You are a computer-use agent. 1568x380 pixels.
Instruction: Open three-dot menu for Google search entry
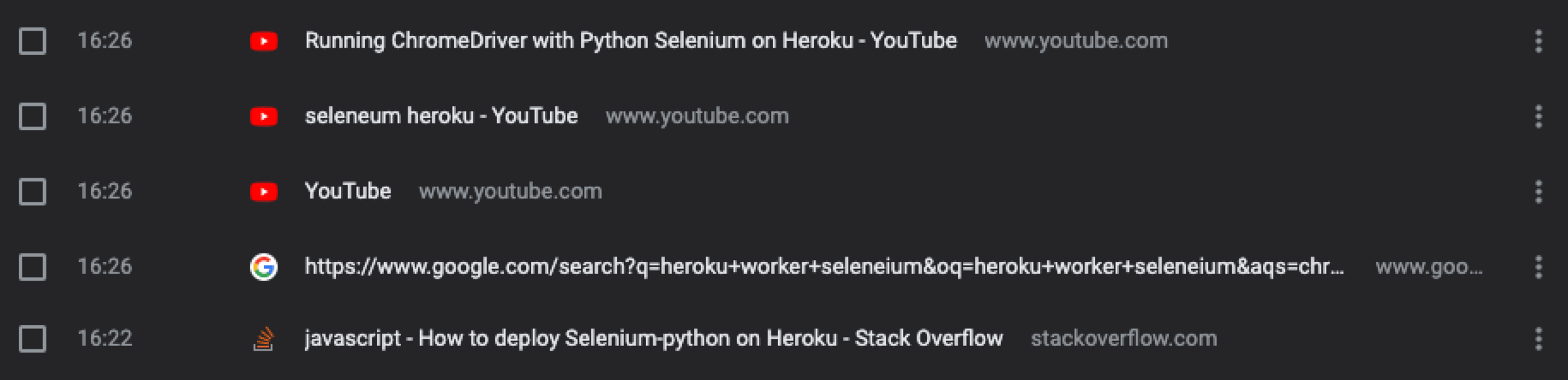point(1539,267)
